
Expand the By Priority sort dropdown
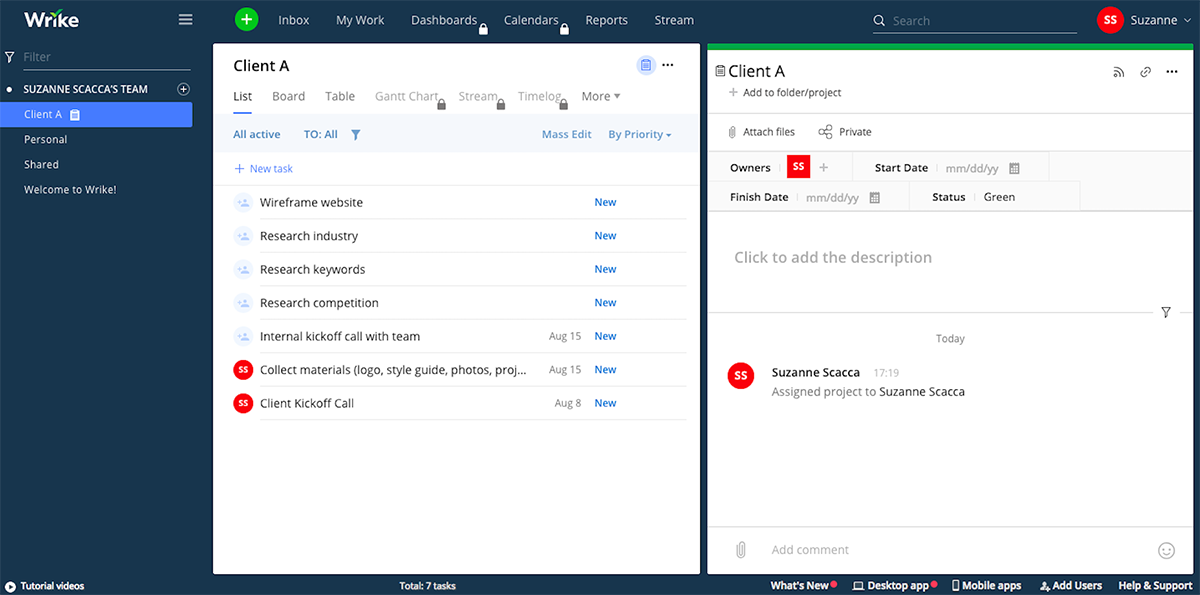point(639,135)
